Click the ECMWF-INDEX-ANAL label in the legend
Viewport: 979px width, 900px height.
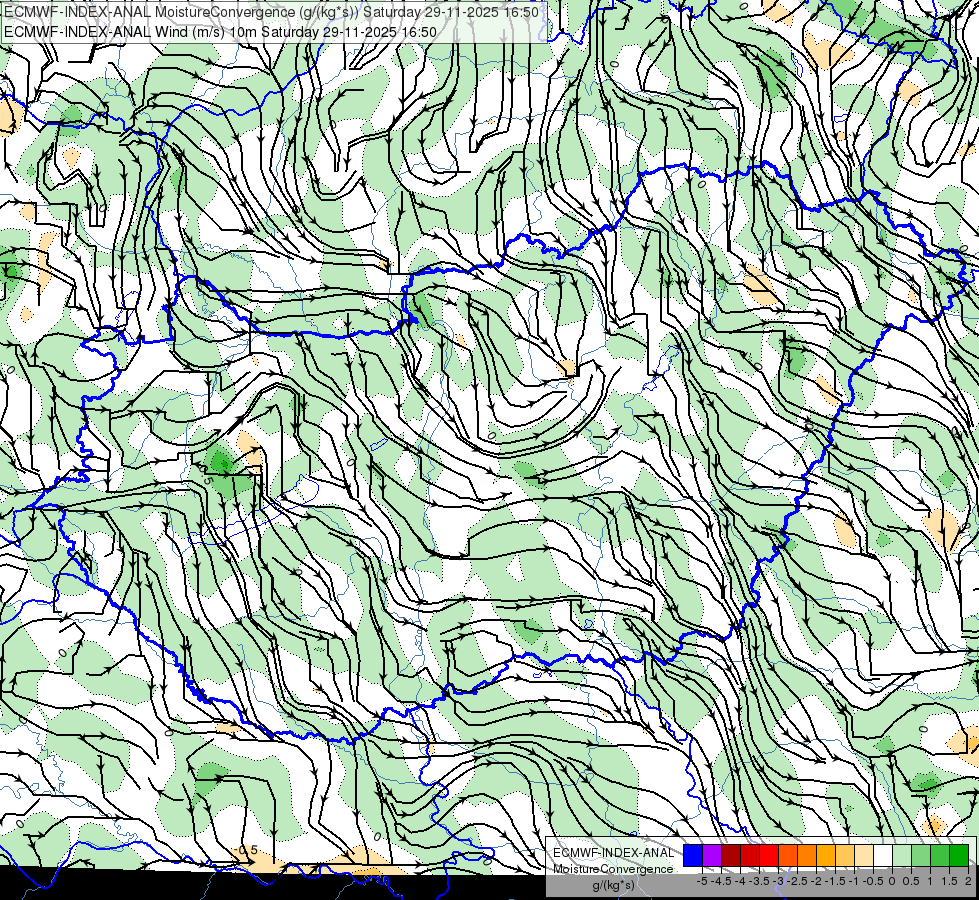[614, 853]
